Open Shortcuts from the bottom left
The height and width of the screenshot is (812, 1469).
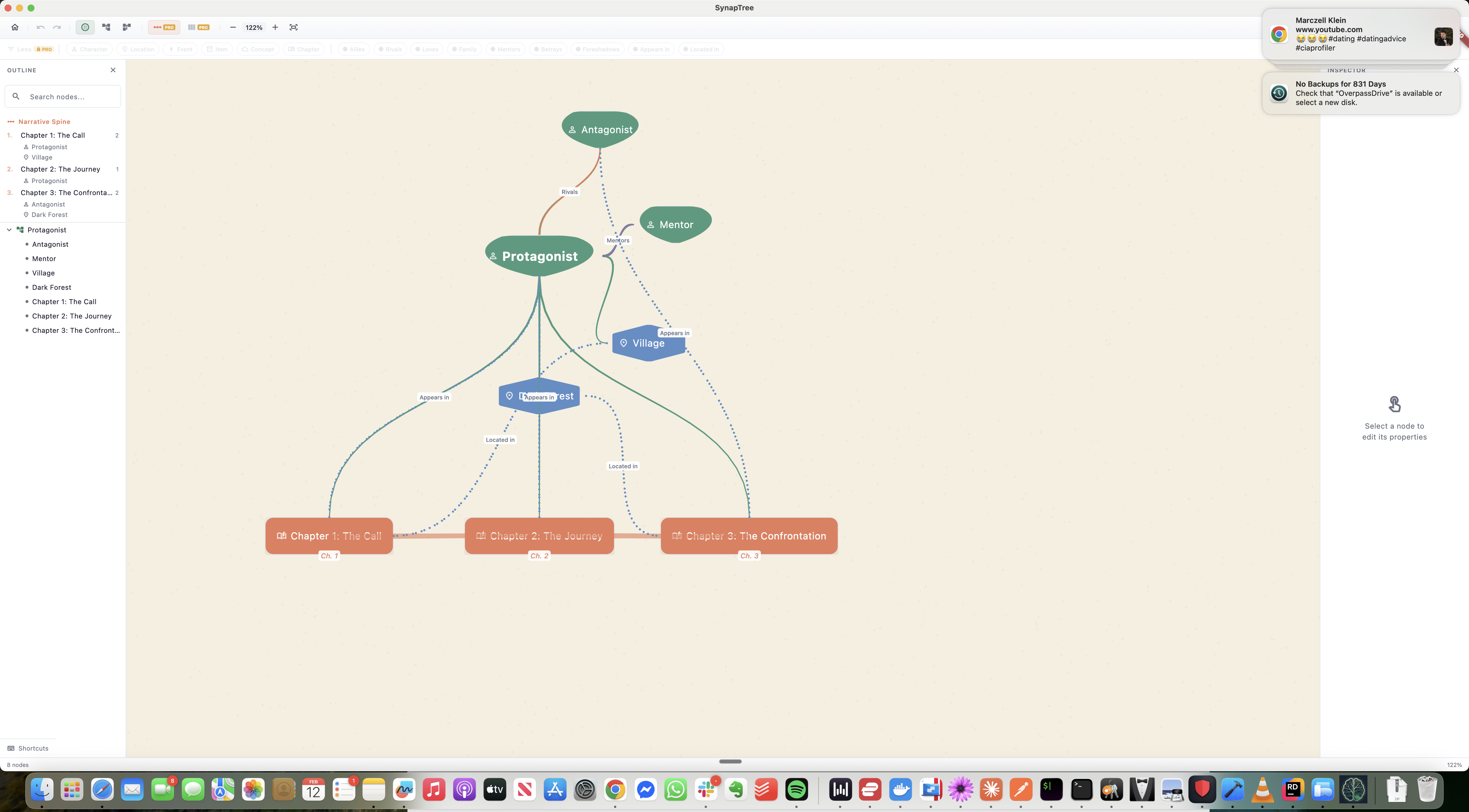coord(32,748)
